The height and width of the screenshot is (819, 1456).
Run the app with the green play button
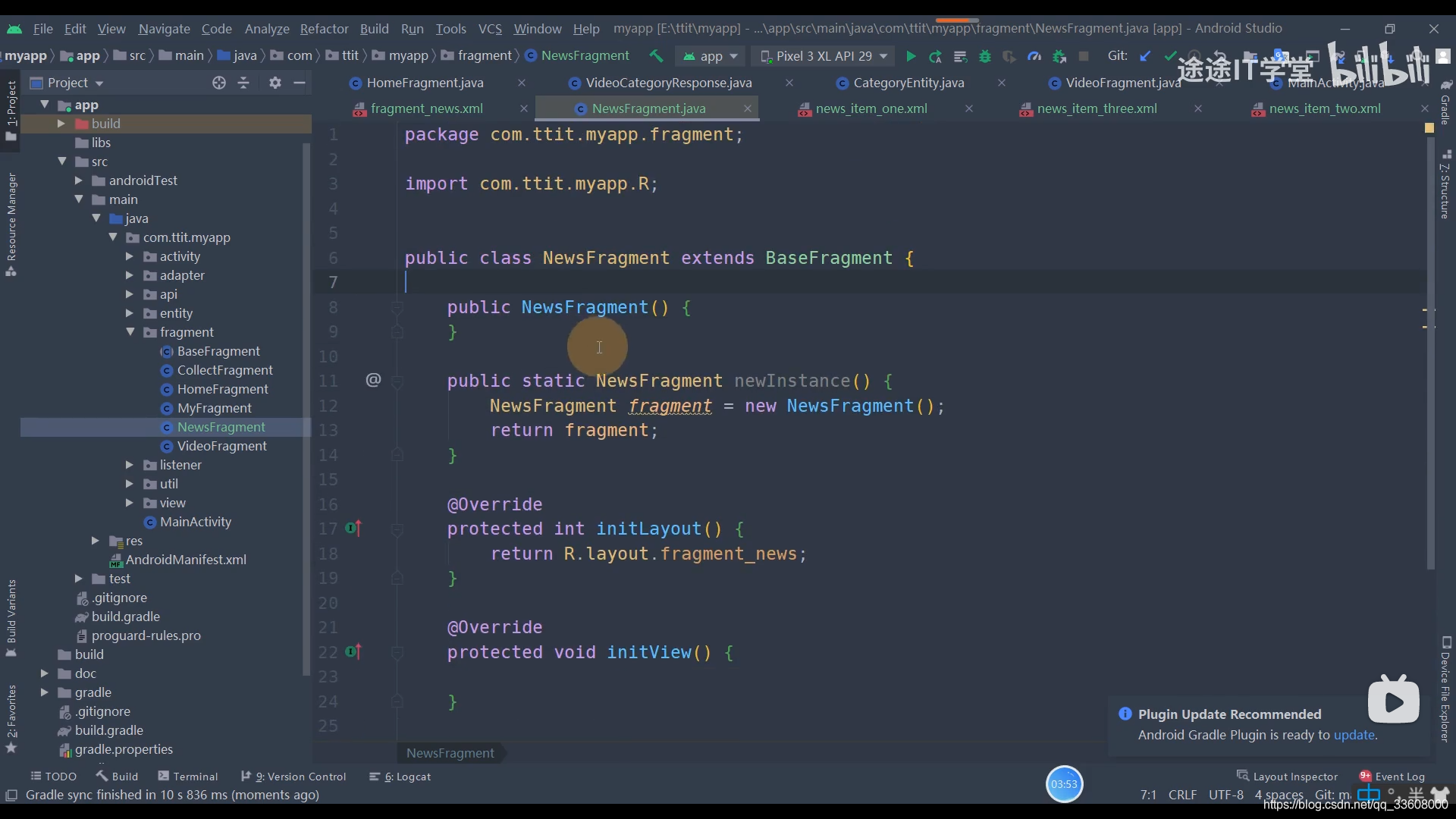tap(911, 56)
